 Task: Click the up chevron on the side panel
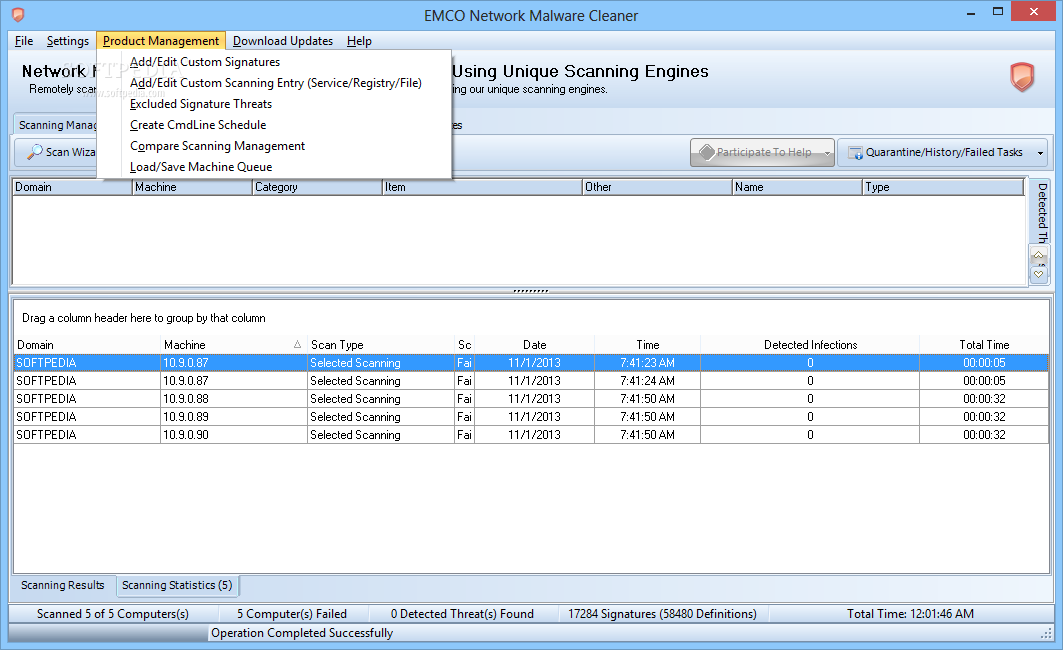coord(1039,255)
